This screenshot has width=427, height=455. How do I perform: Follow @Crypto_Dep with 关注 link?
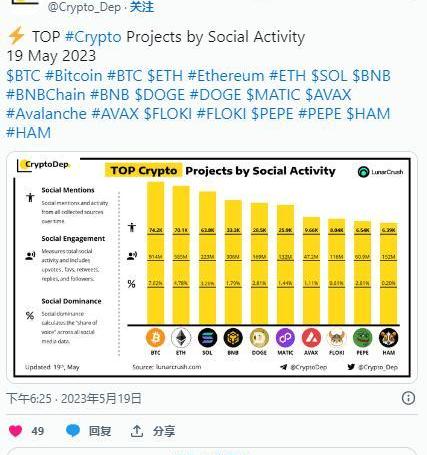point(142,7)
